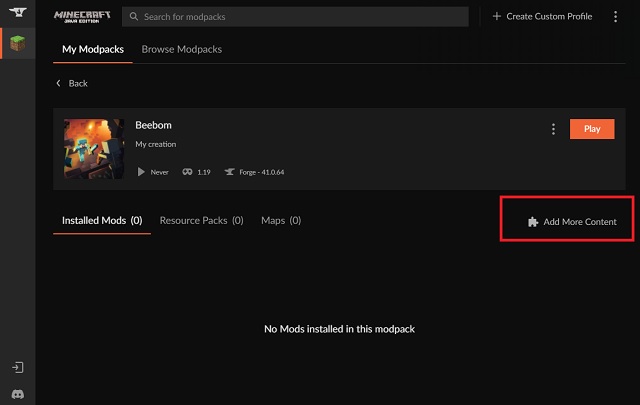Play the Beebom modpack

point(592,129)
